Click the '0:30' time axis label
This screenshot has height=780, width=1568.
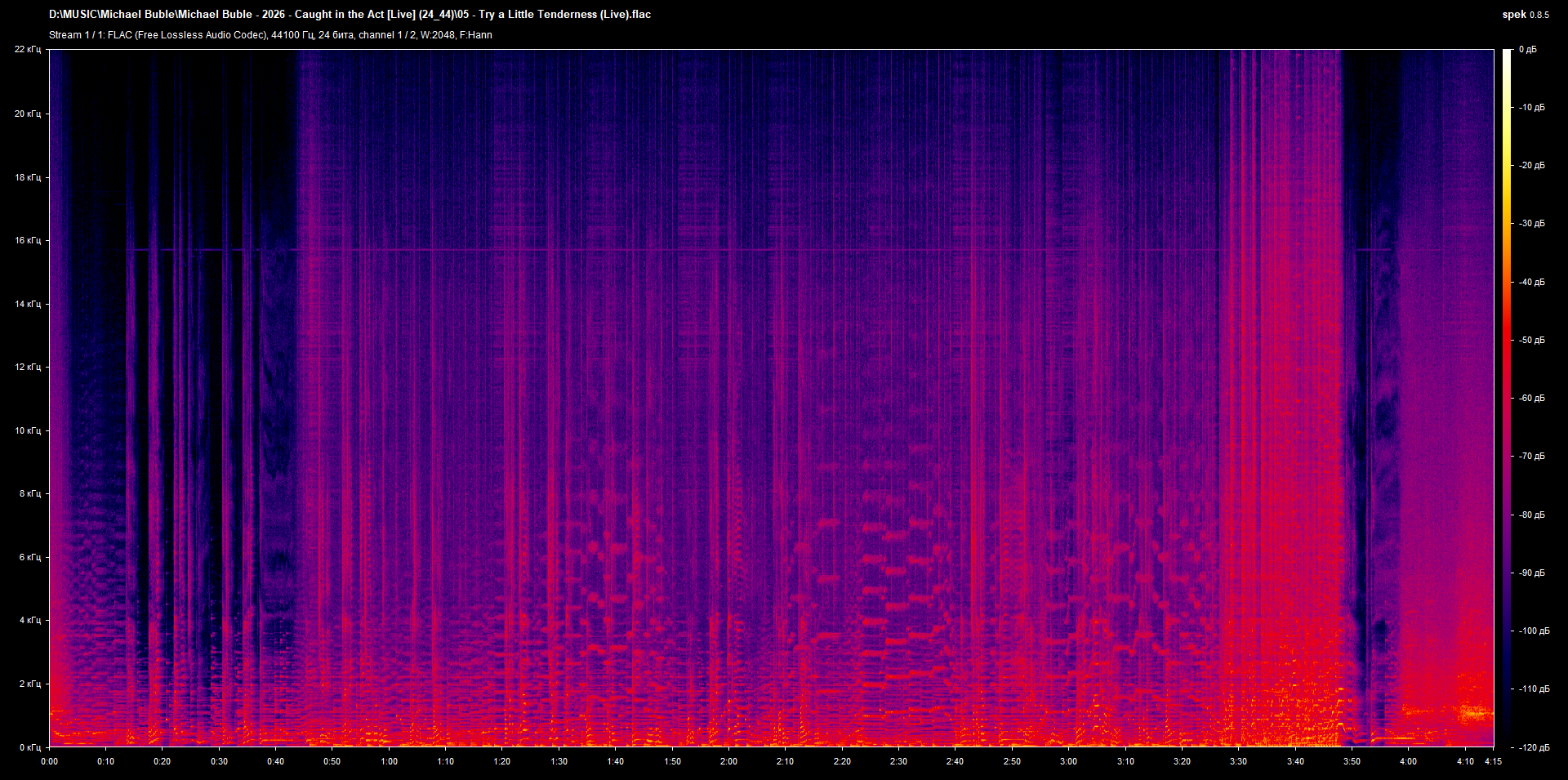click(220, 761)
